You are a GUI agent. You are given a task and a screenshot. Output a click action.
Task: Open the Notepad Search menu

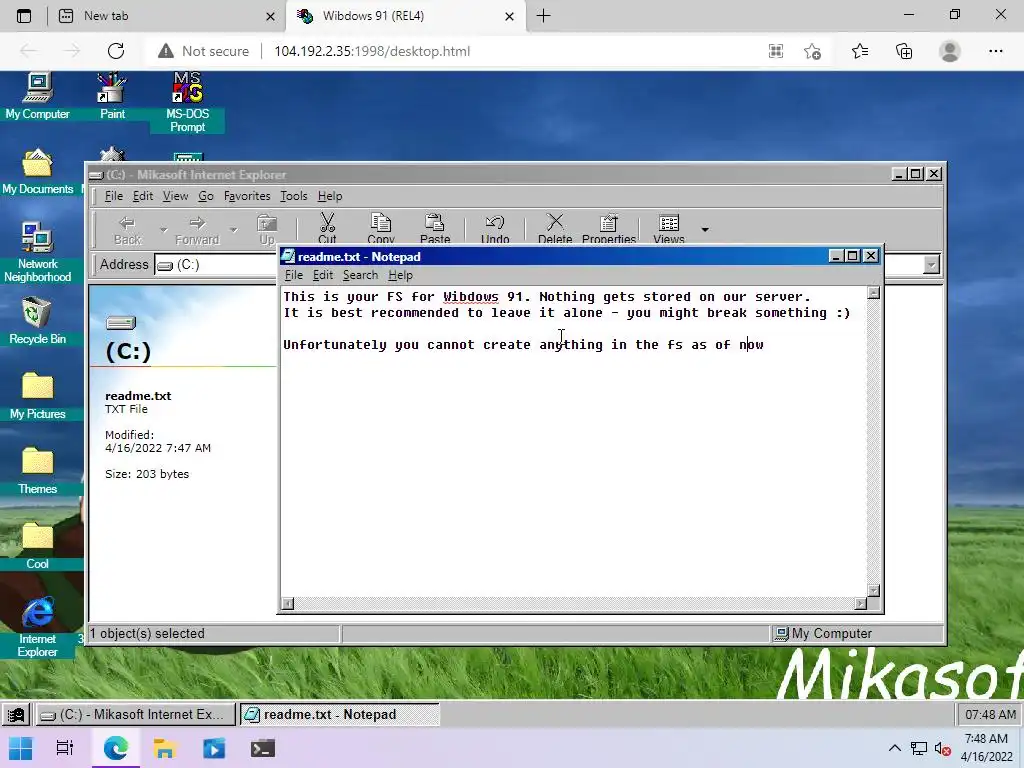tap(360, 275)
